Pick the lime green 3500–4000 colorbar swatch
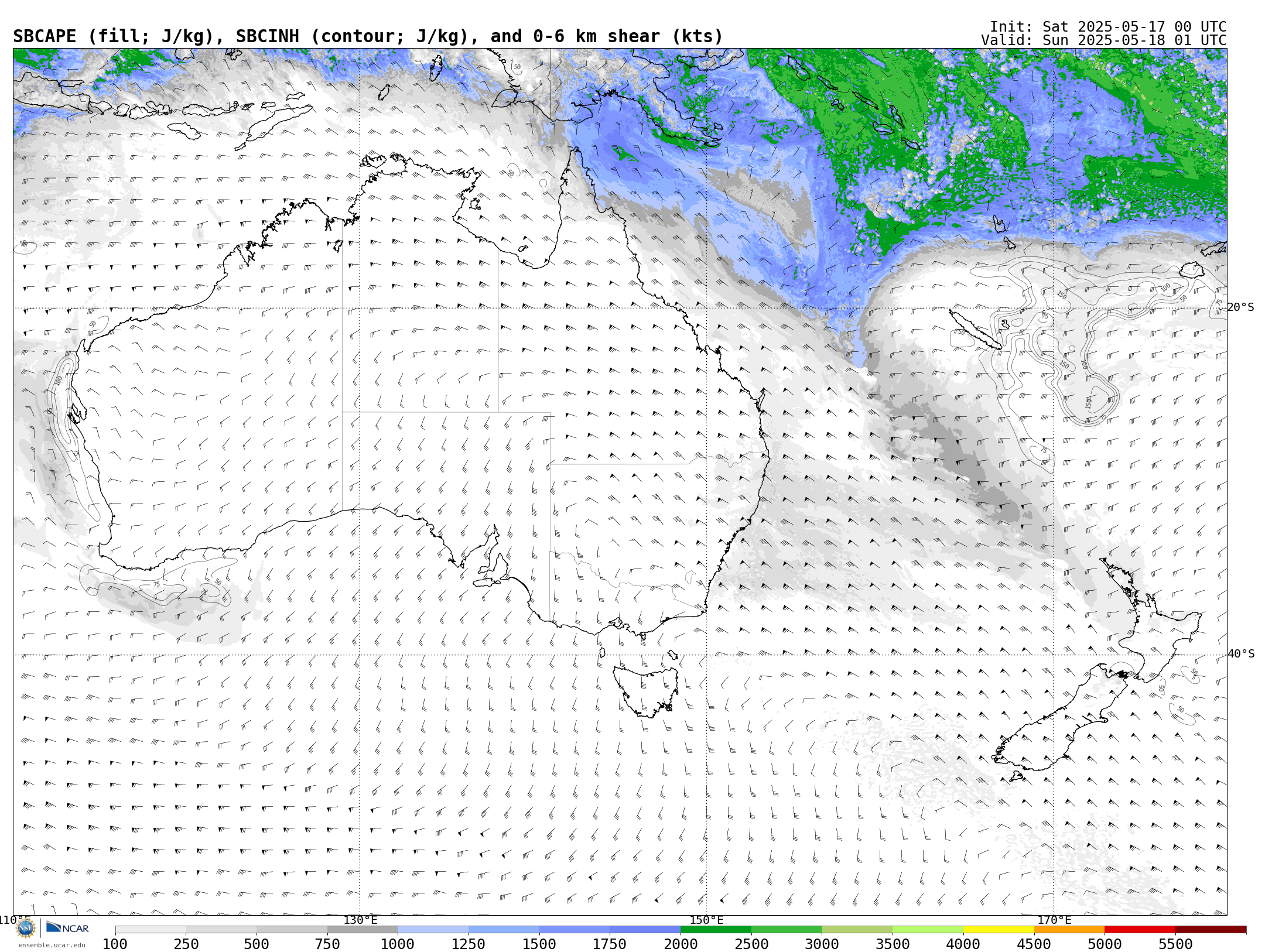This screenshot has width=1265, height=952. 928,930
